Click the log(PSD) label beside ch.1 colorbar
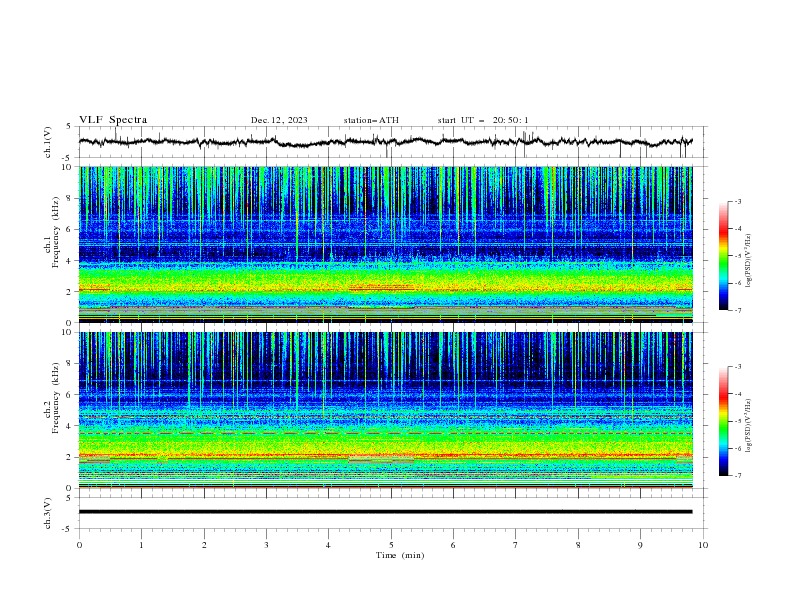 [x=748, y=261]
